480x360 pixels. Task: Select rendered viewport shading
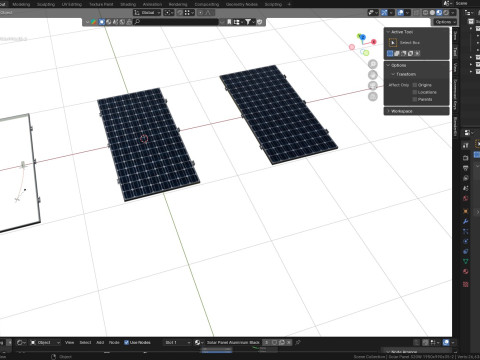(446, 13)
